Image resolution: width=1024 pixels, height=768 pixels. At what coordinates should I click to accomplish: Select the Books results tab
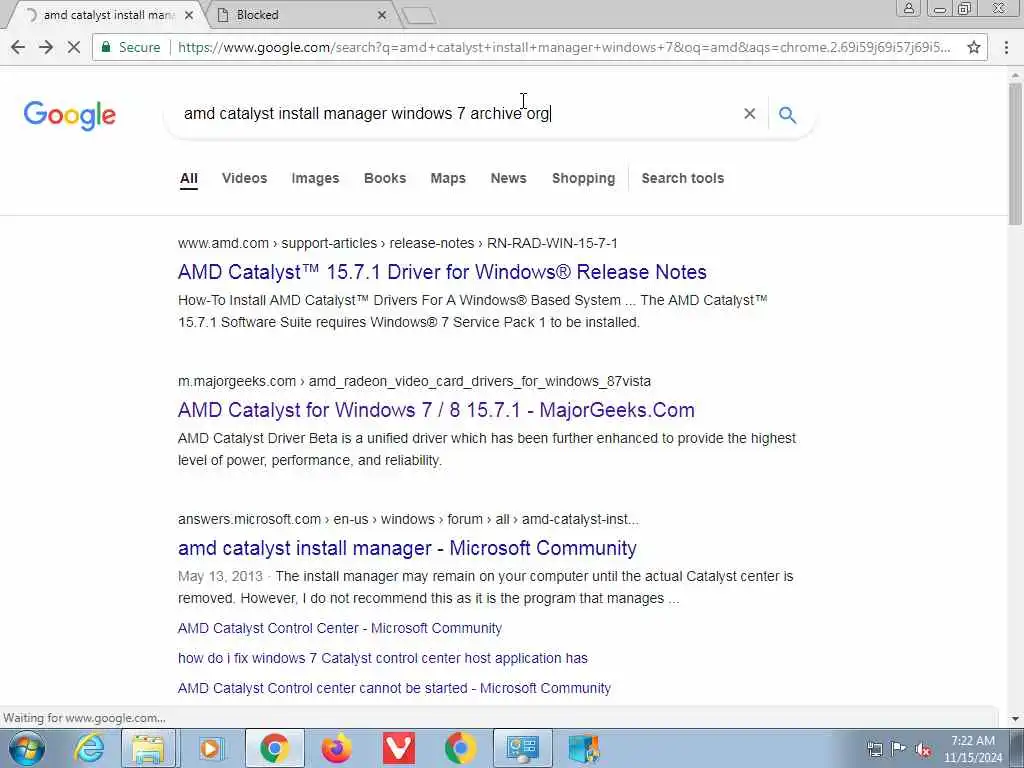(x=385, y=178)
